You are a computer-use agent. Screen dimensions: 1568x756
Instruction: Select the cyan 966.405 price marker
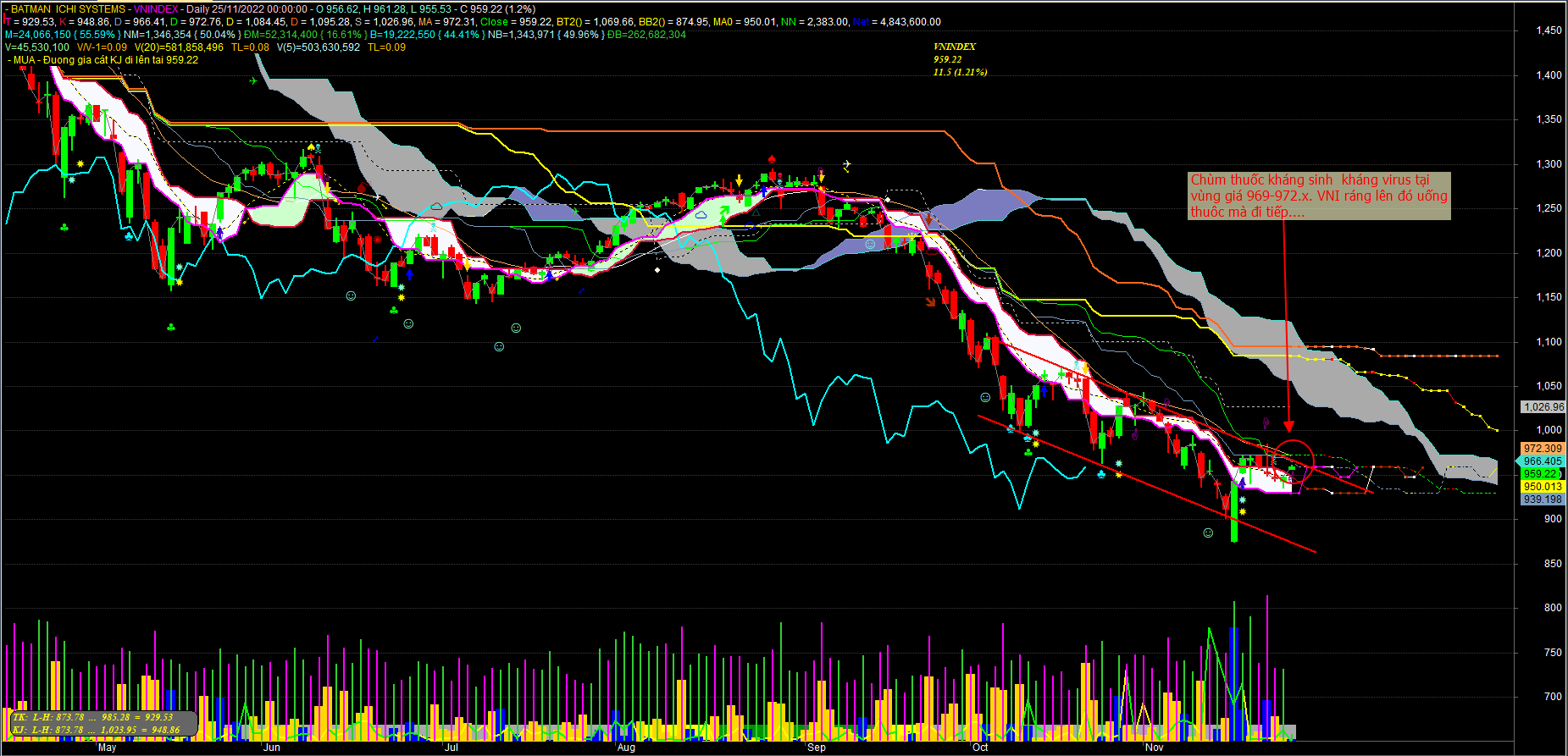point(1542,461)
